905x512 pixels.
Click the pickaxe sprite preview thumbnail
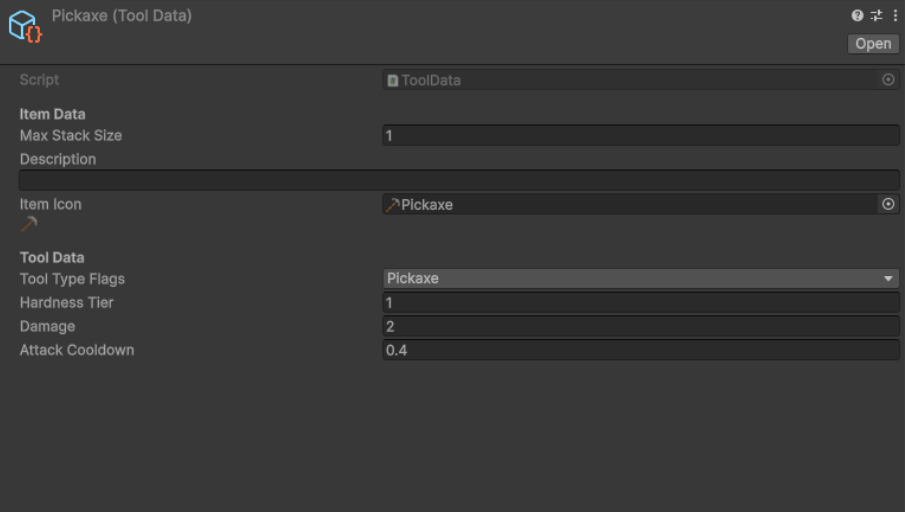[x=29, y=224]
